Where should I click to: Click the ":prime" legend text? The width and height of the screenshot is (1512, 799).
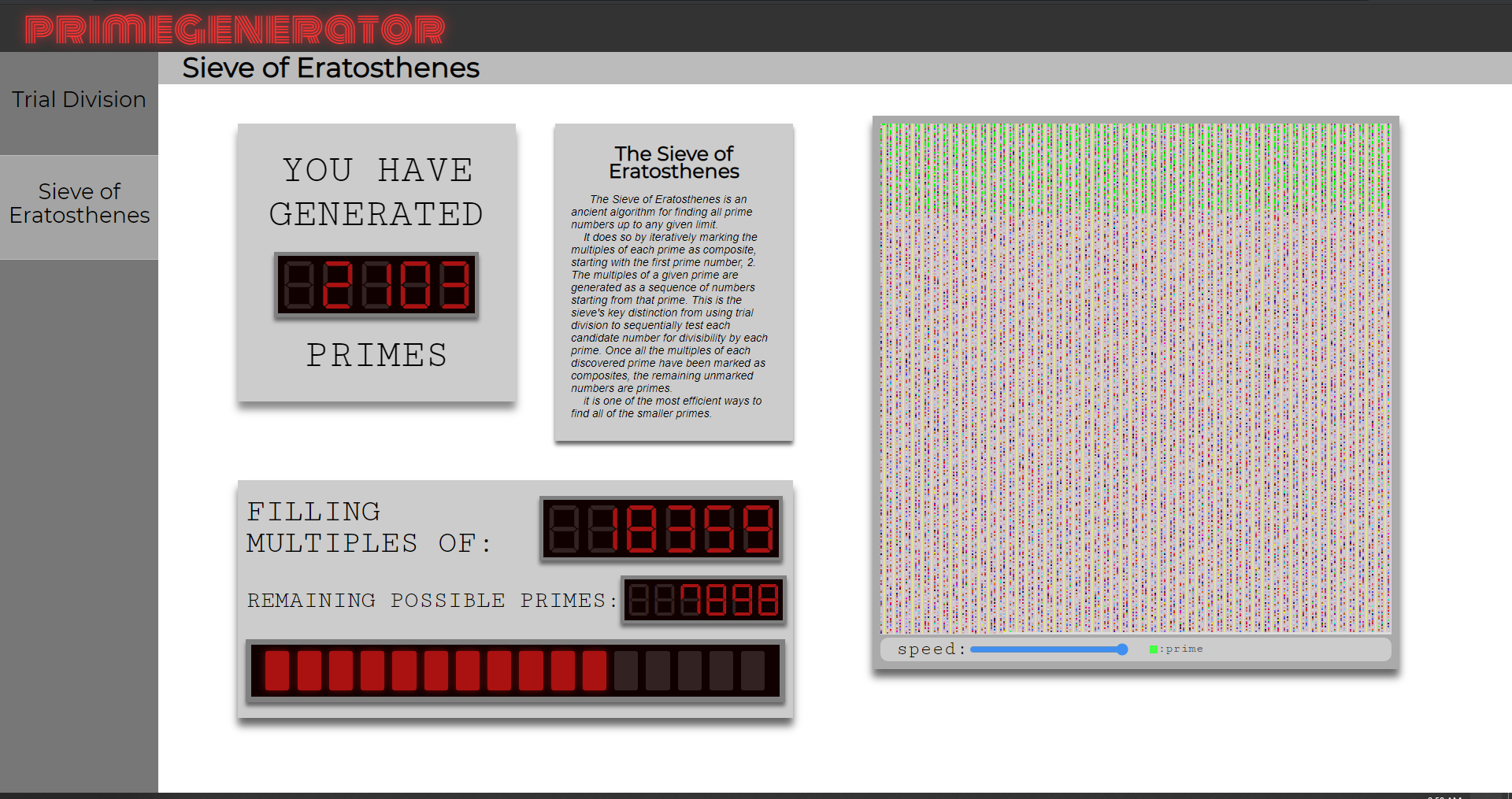point(1181,649)
